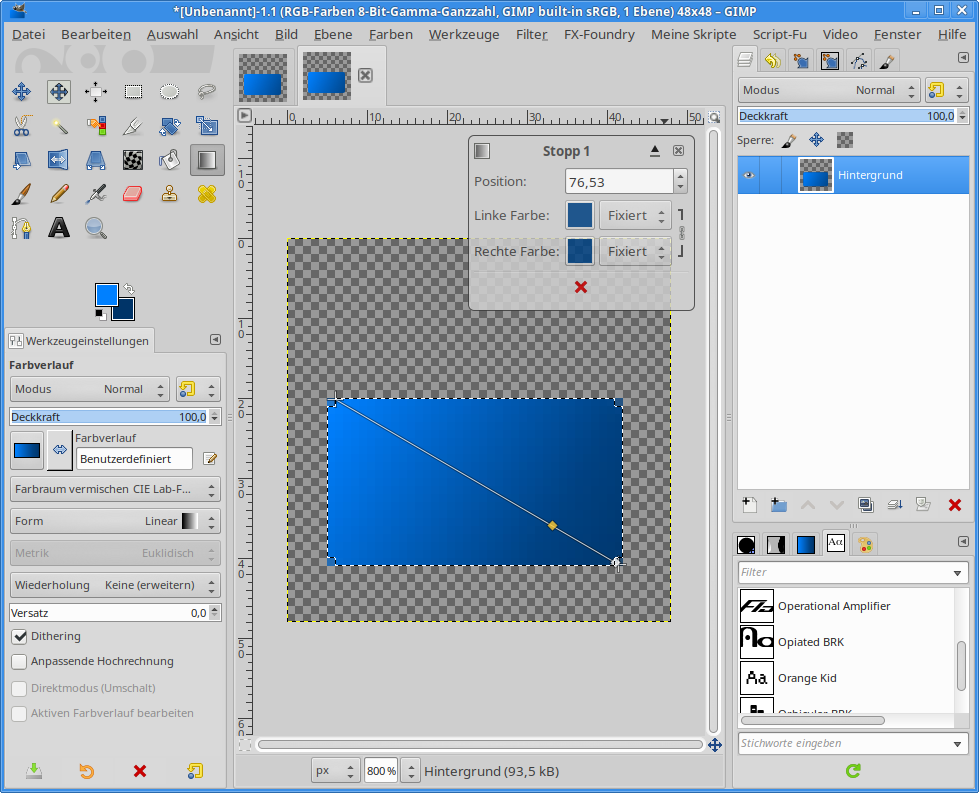
Task: Pick the Fuzzy Select magic wand
Action: pos(59,126)
